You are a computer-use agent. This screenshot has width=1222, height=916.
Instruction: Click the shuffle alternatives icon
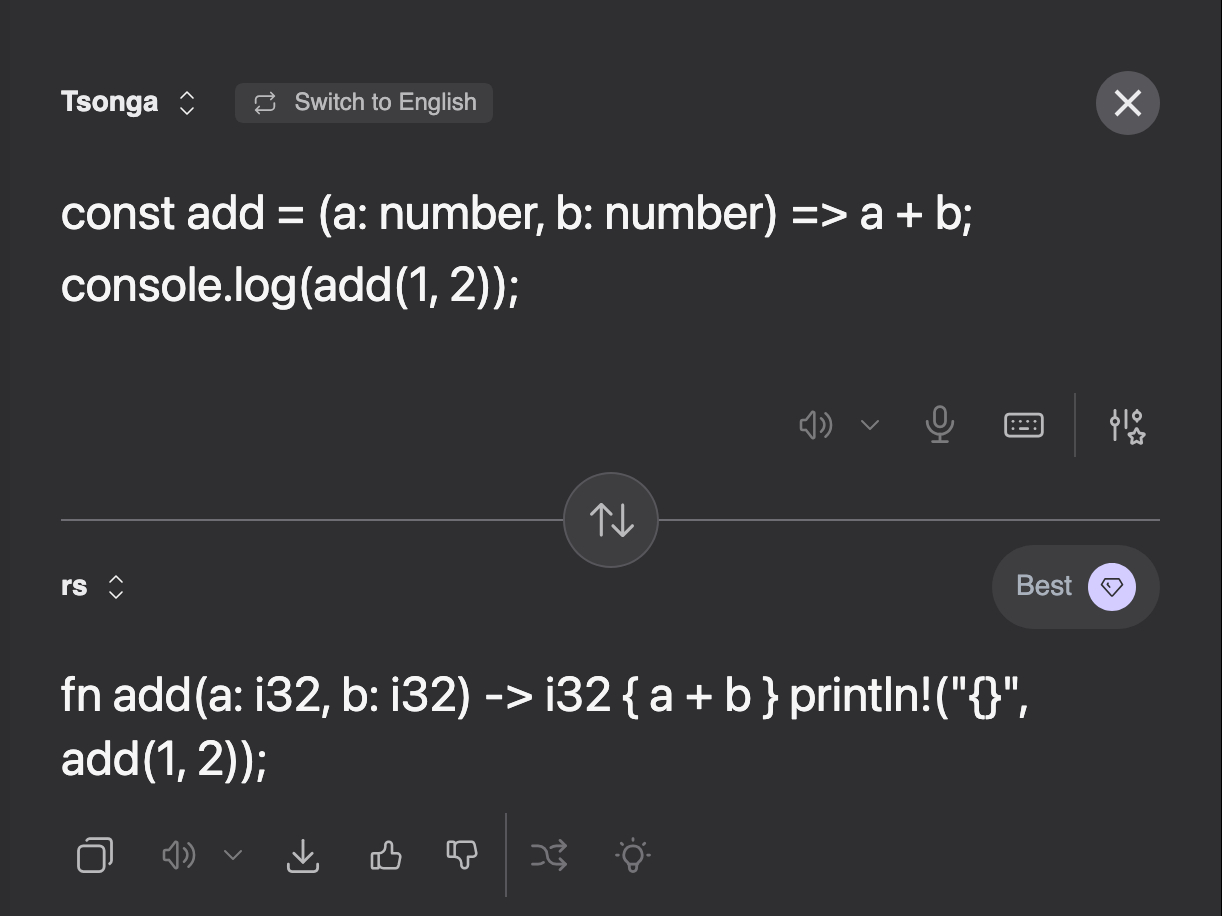click(549, 855)
